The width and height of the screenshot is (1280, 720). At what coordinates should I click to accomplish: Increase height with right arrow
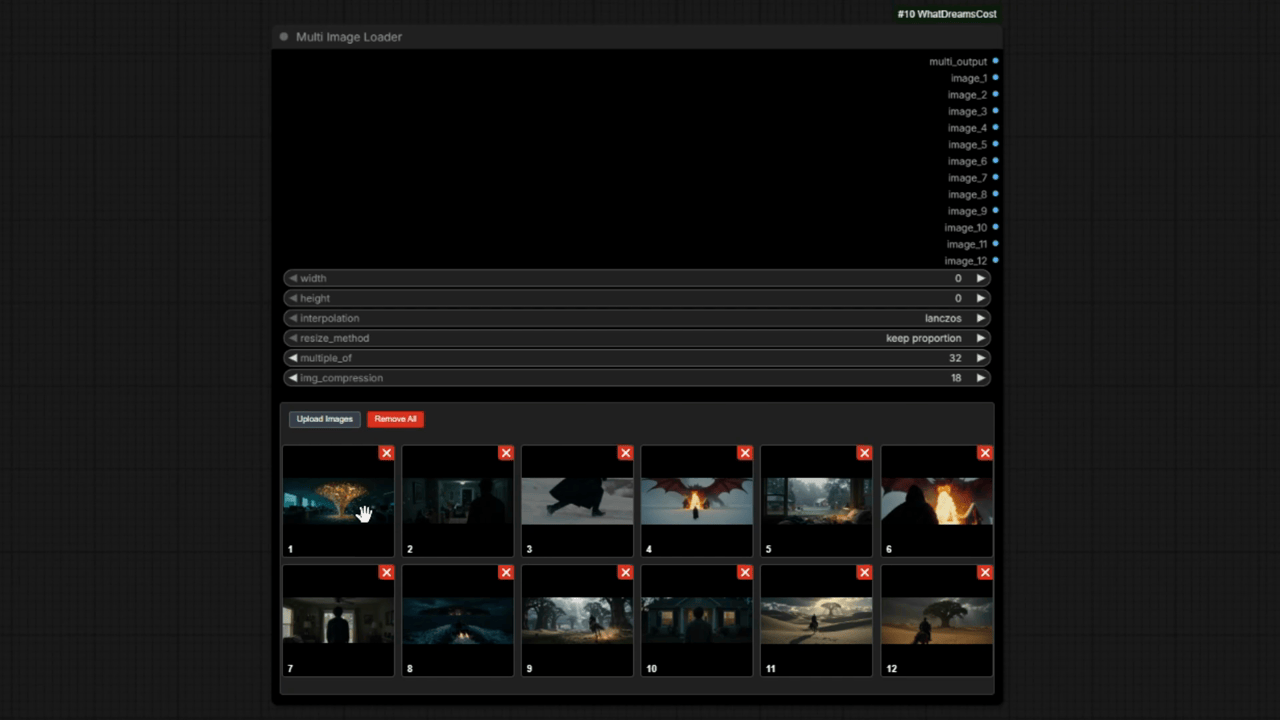click(980, 298)
